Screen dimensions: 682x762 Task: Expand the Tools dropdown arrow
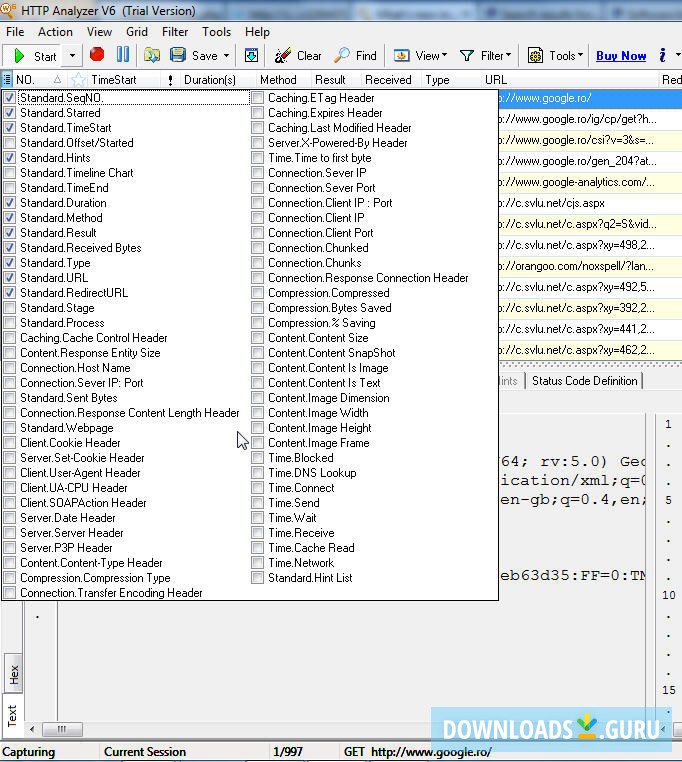(x=580, y=55)
